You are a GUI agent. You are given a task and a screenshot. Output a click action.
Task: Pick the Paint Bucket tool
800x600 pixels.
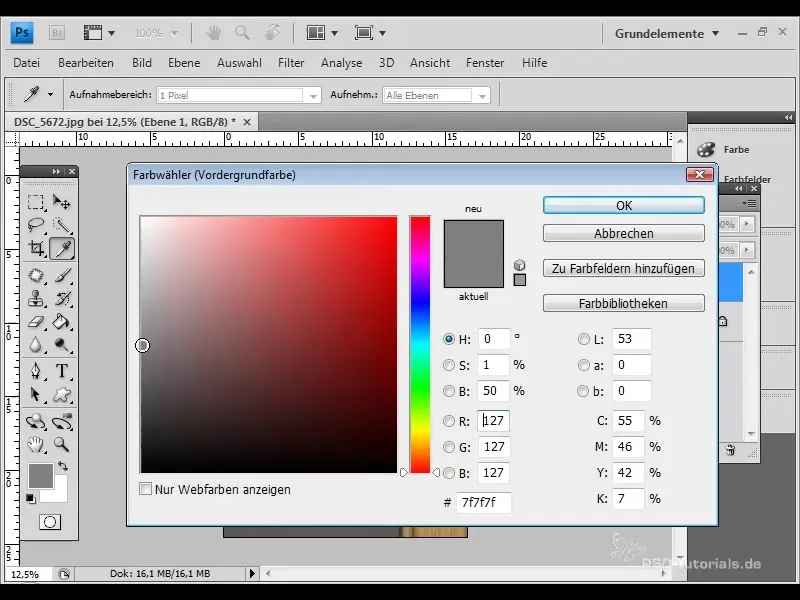[x=62, y=322]
